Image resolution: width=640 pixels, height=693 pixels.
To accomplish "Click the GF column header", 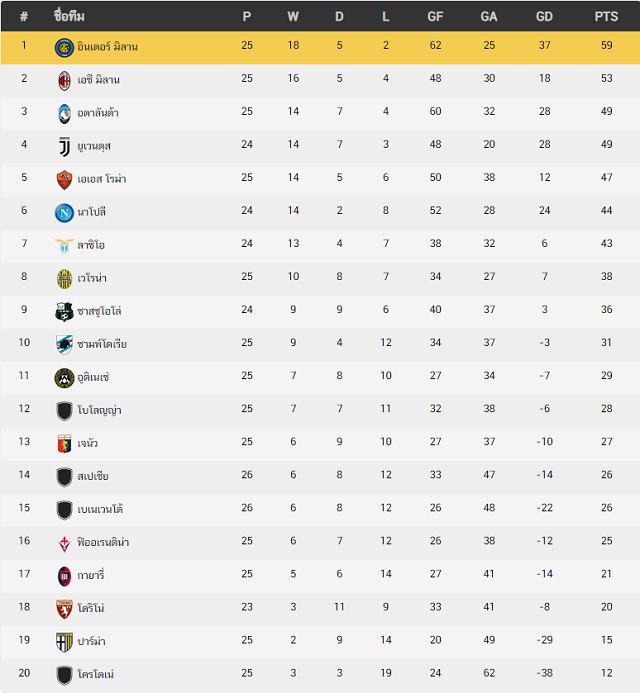I will pyautogui.click(x=435, y=17).
